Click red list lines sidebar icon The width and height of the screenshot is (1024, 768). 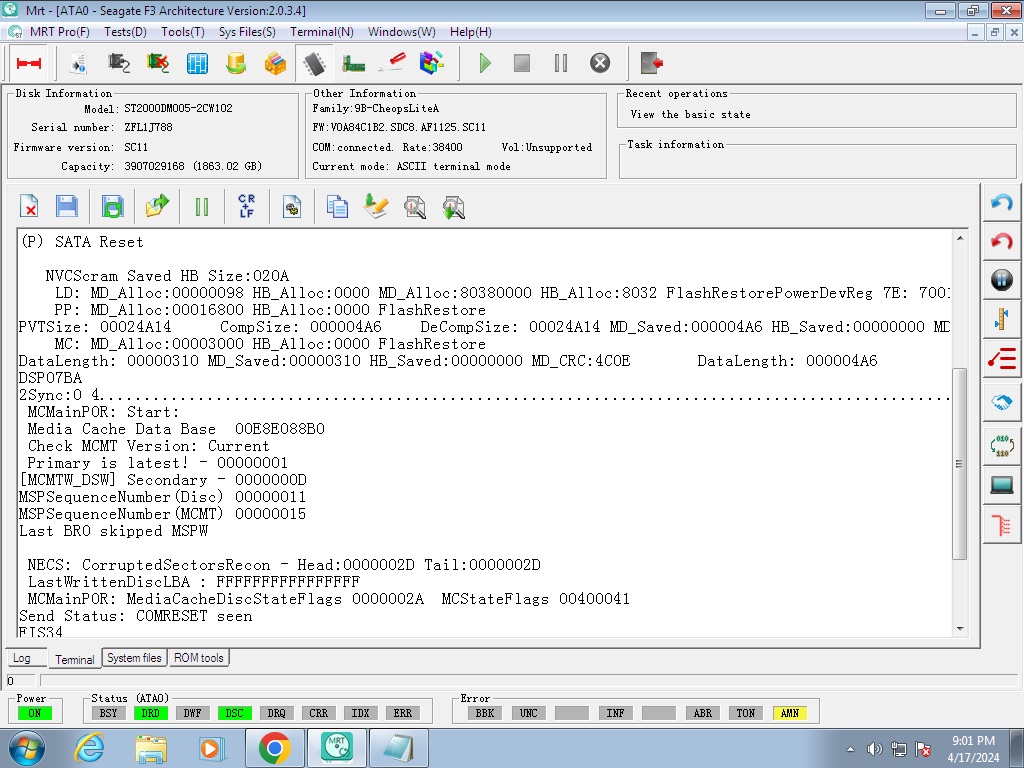coord(1001,359)
